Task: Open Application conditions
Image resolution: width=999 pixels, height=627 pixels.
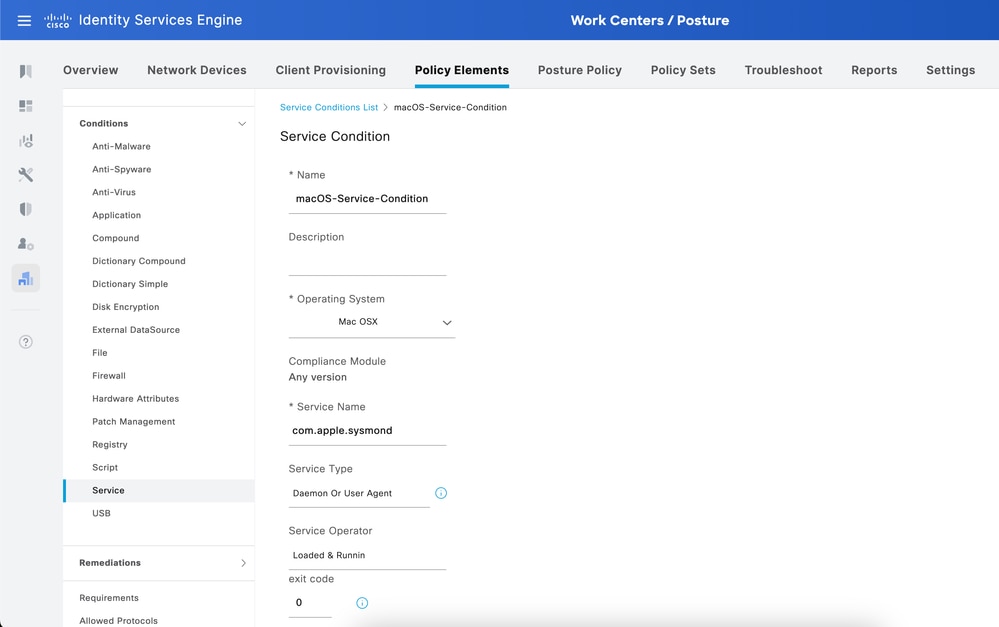Action: click(117, 215)
